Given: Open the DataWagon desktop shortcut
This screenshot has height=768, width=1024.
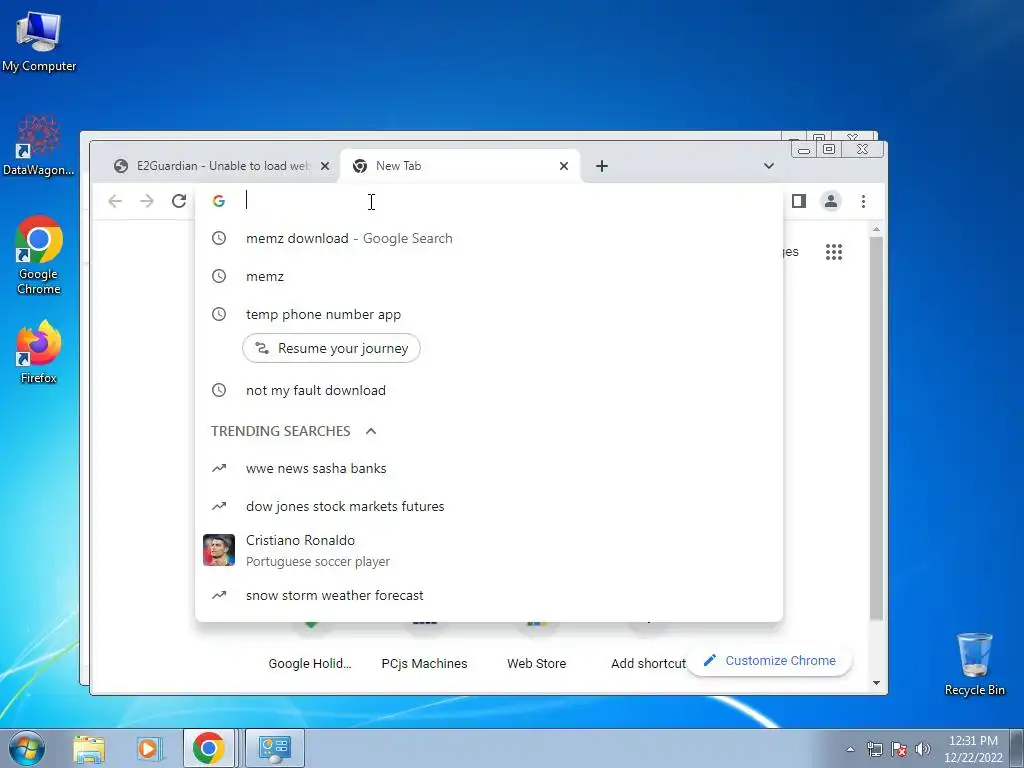Looking at the screenshot, I should 39,146.
